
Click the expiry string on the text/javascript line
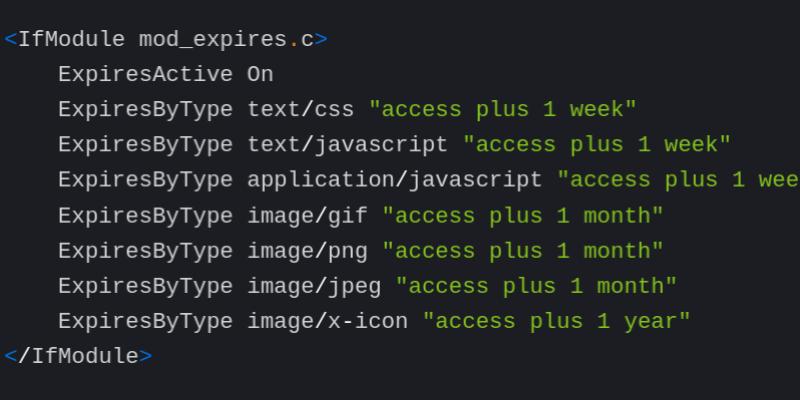click(x=597, y=145)
